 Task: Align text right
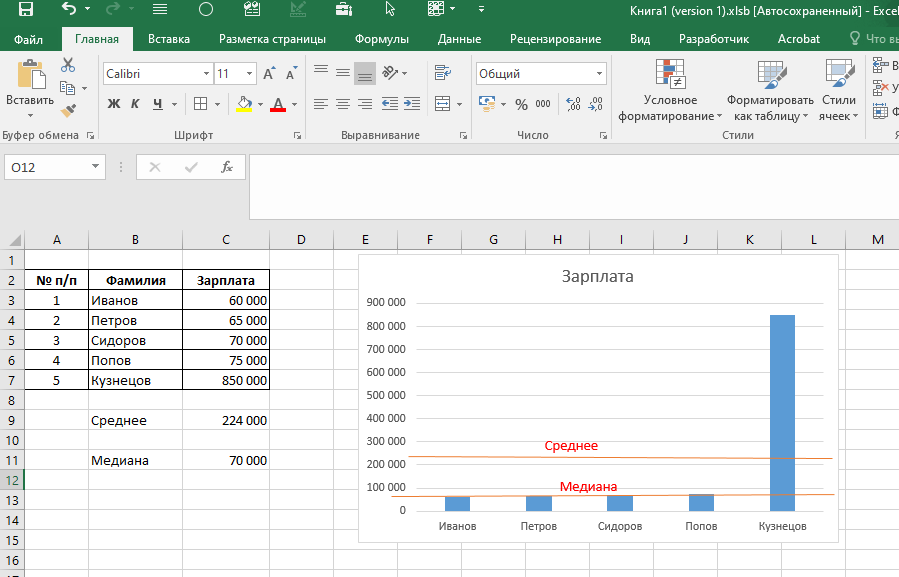tap(365, 104)
